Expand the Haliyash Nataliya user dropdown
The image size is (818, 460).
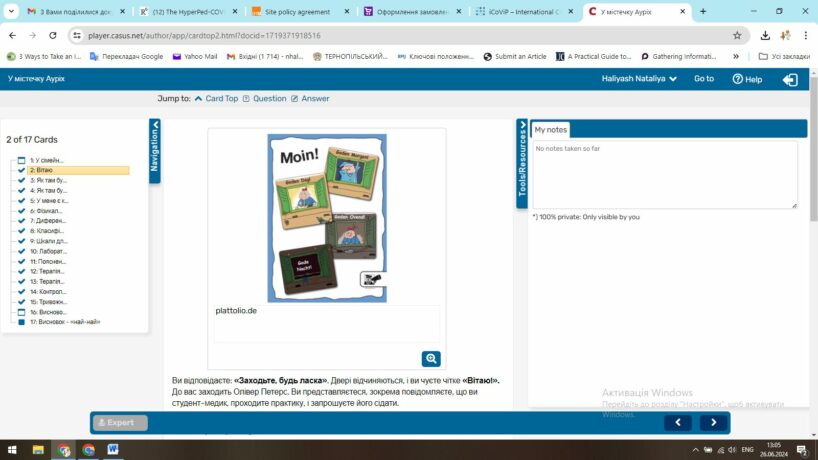tap(639, 79)
